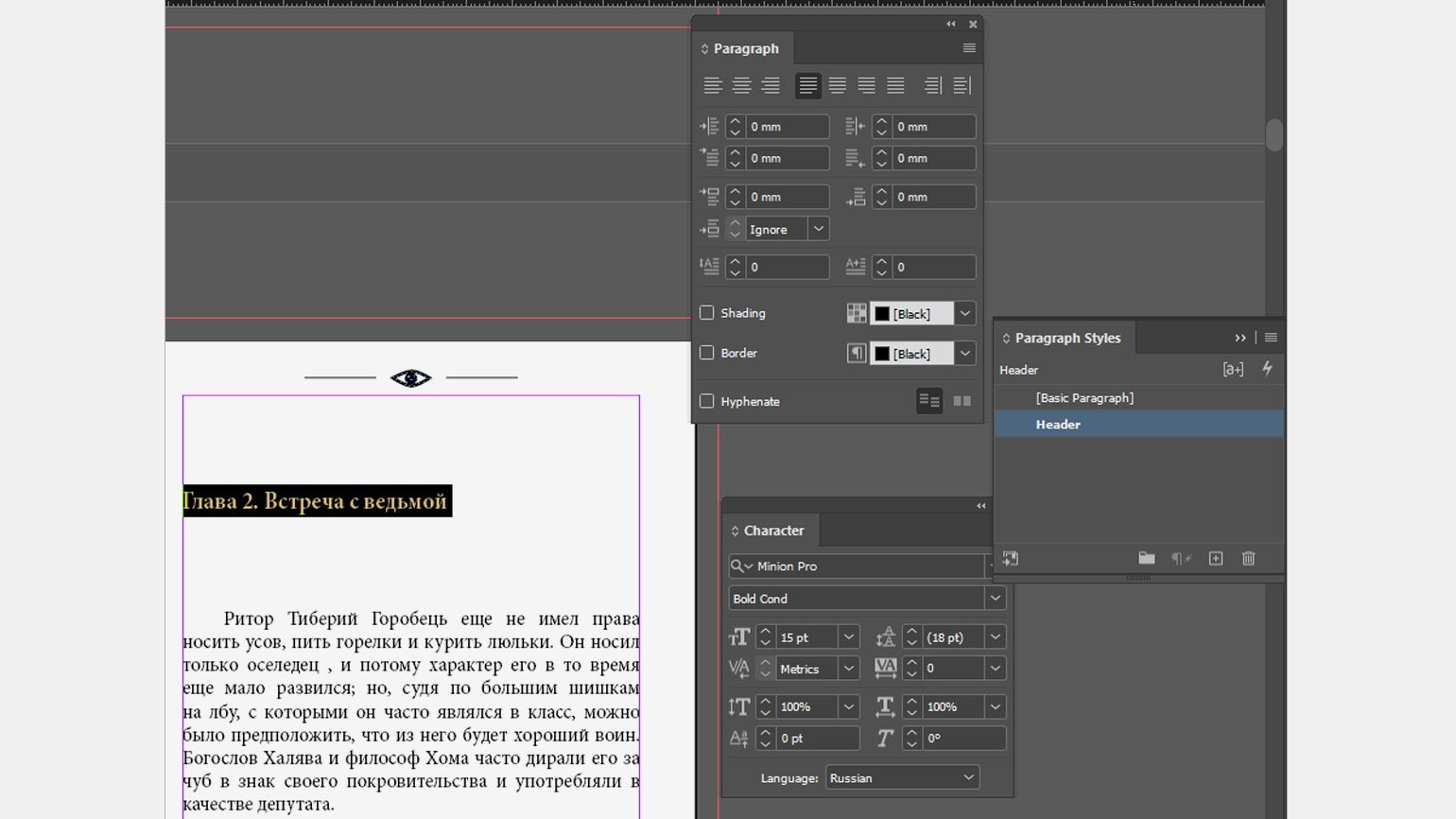Delete the selected style with trash icon

[1248, 559]
